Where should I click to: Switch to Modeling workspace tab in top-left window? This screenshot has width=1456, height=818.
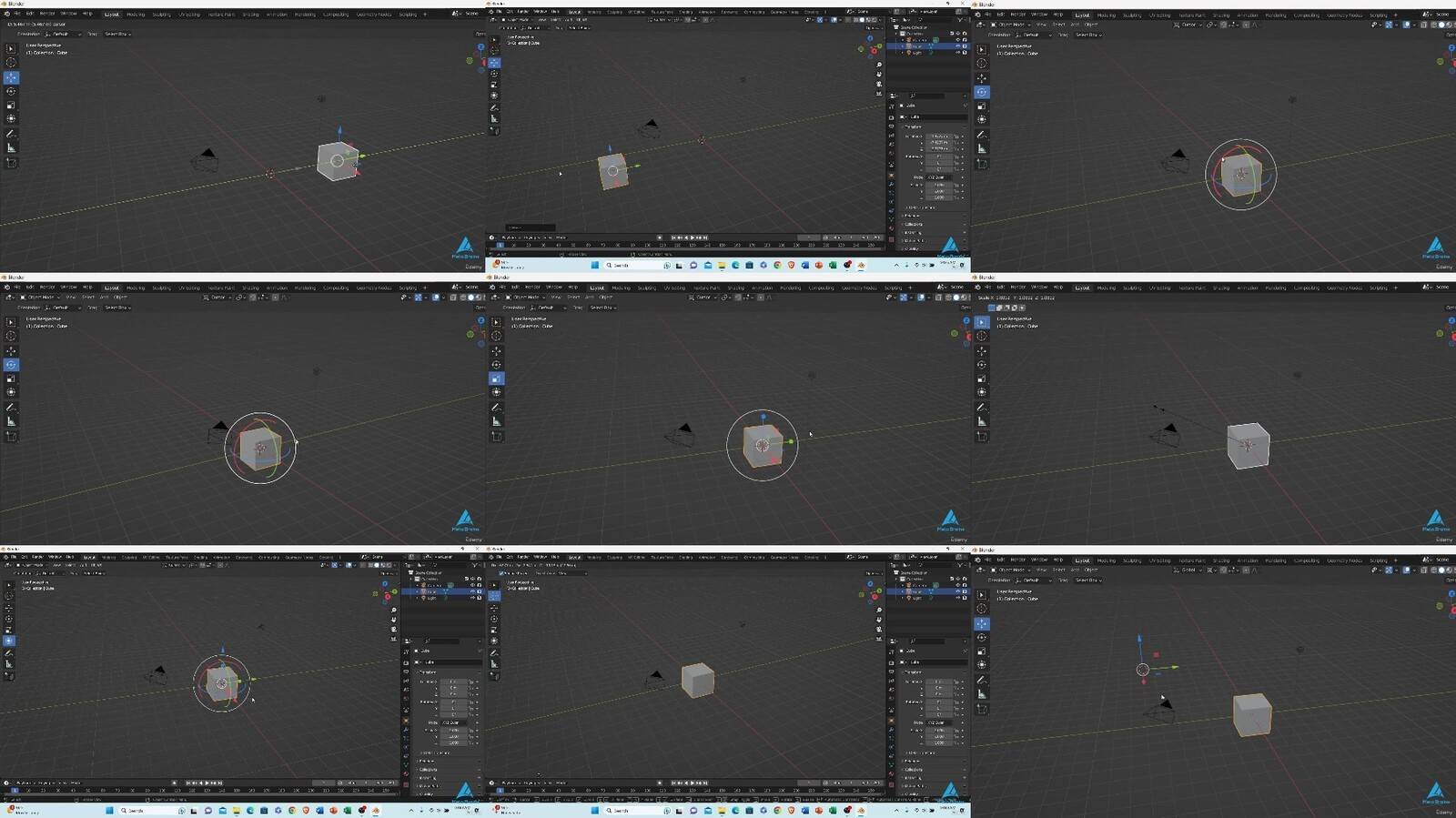click(x=136, y=15)
